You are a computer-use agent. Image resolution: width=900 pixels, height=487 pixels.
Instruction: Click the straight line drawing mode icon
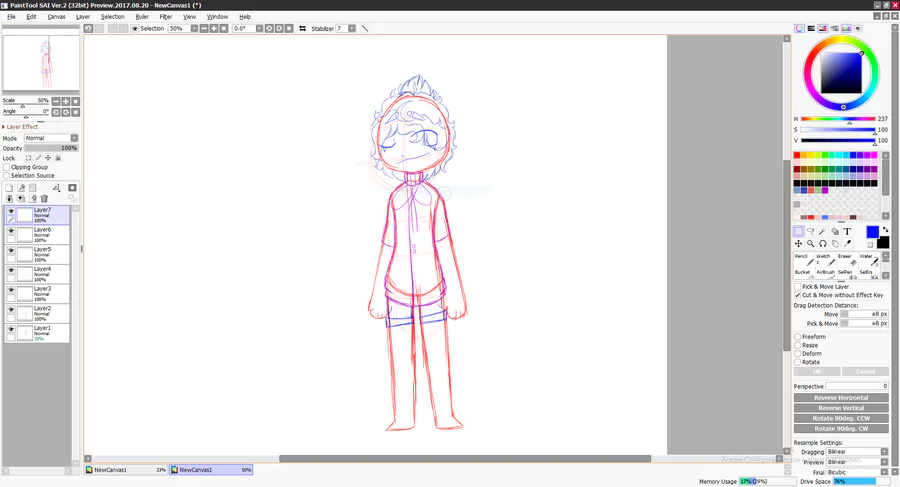pyautogui.click(x=364, y=28)
